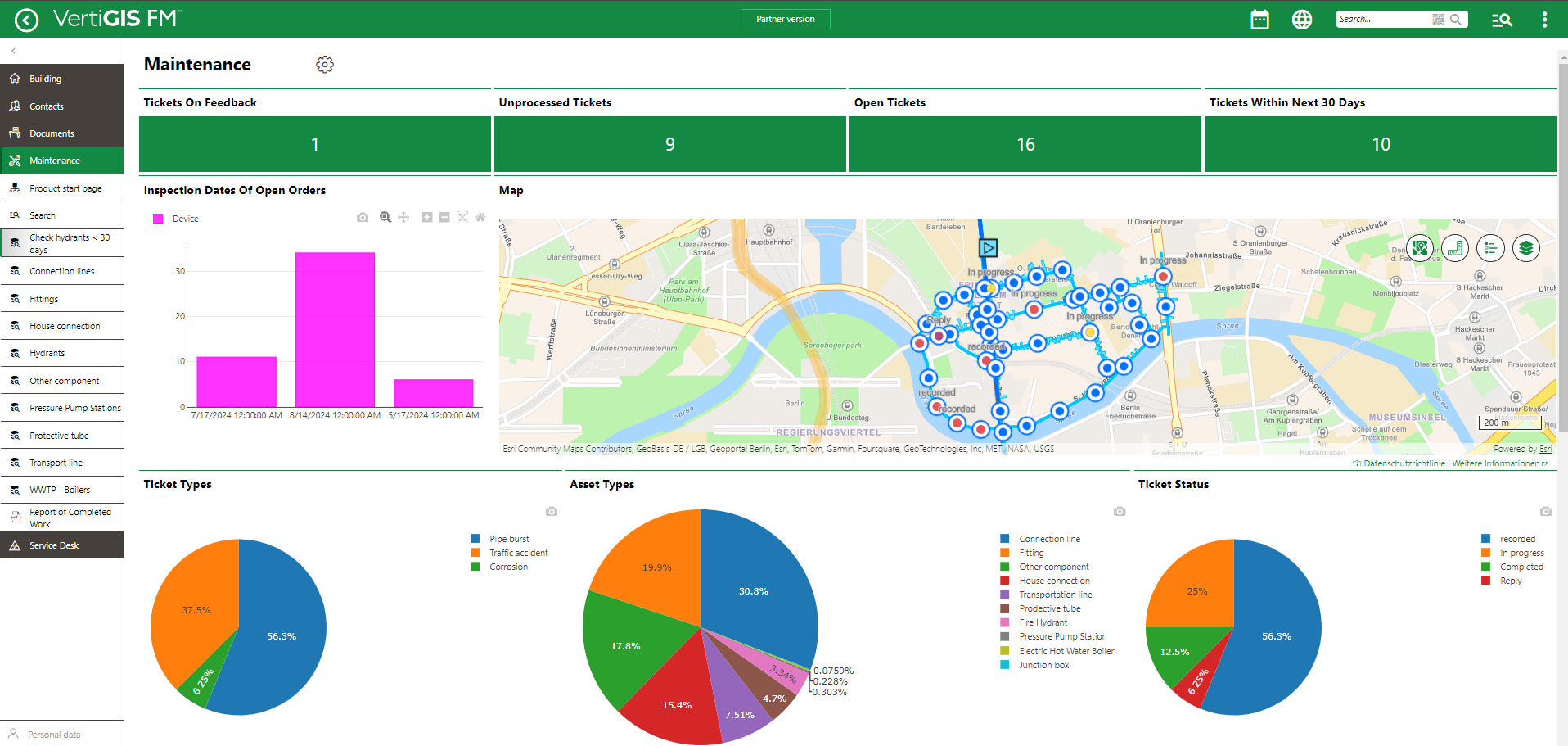Toggle Fire Hydrant in Asset Types legend
This screenshot has width=1568, height=746.
(1034, 622)
